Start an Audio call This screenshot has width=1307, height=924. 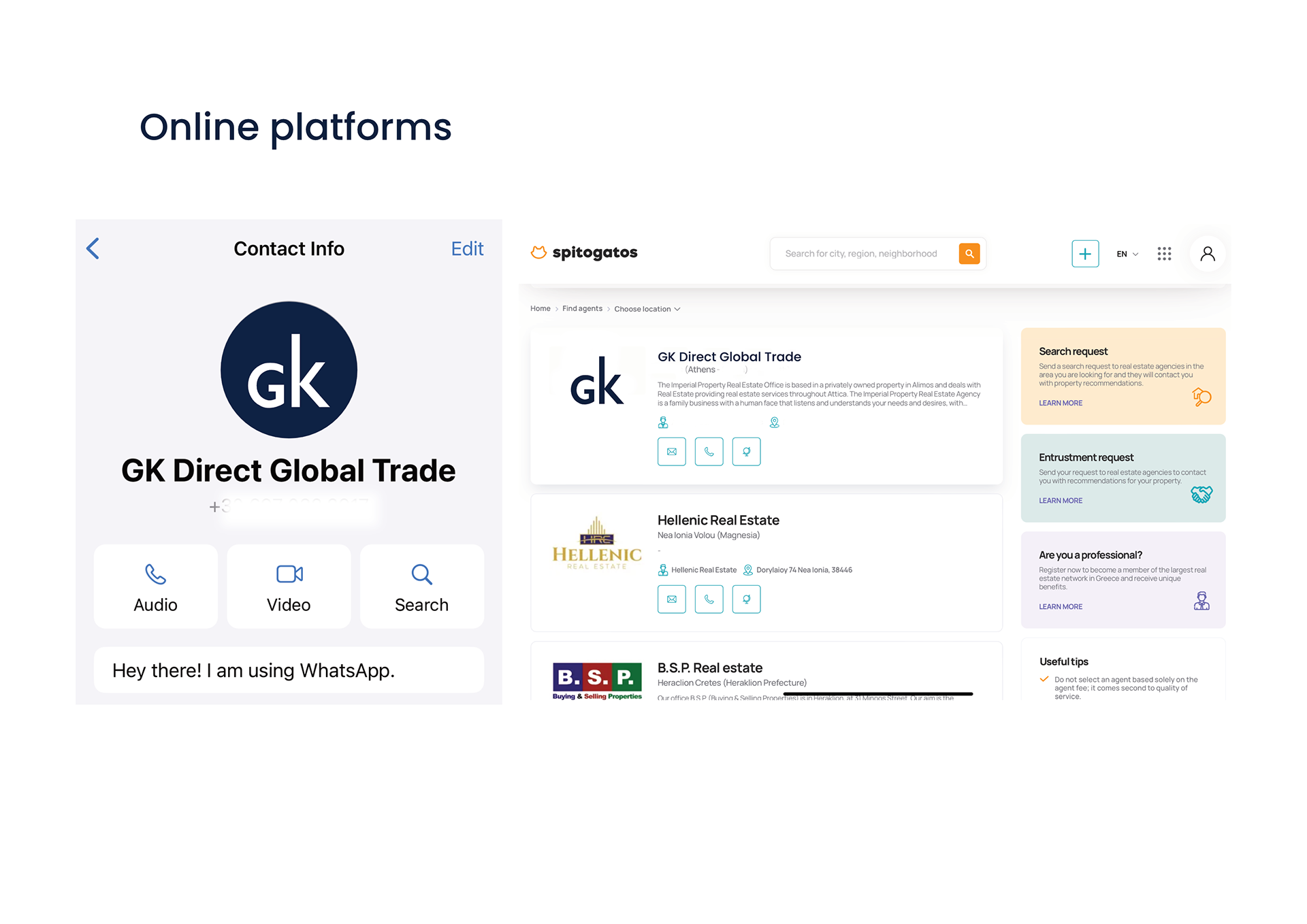click(155, 587)
